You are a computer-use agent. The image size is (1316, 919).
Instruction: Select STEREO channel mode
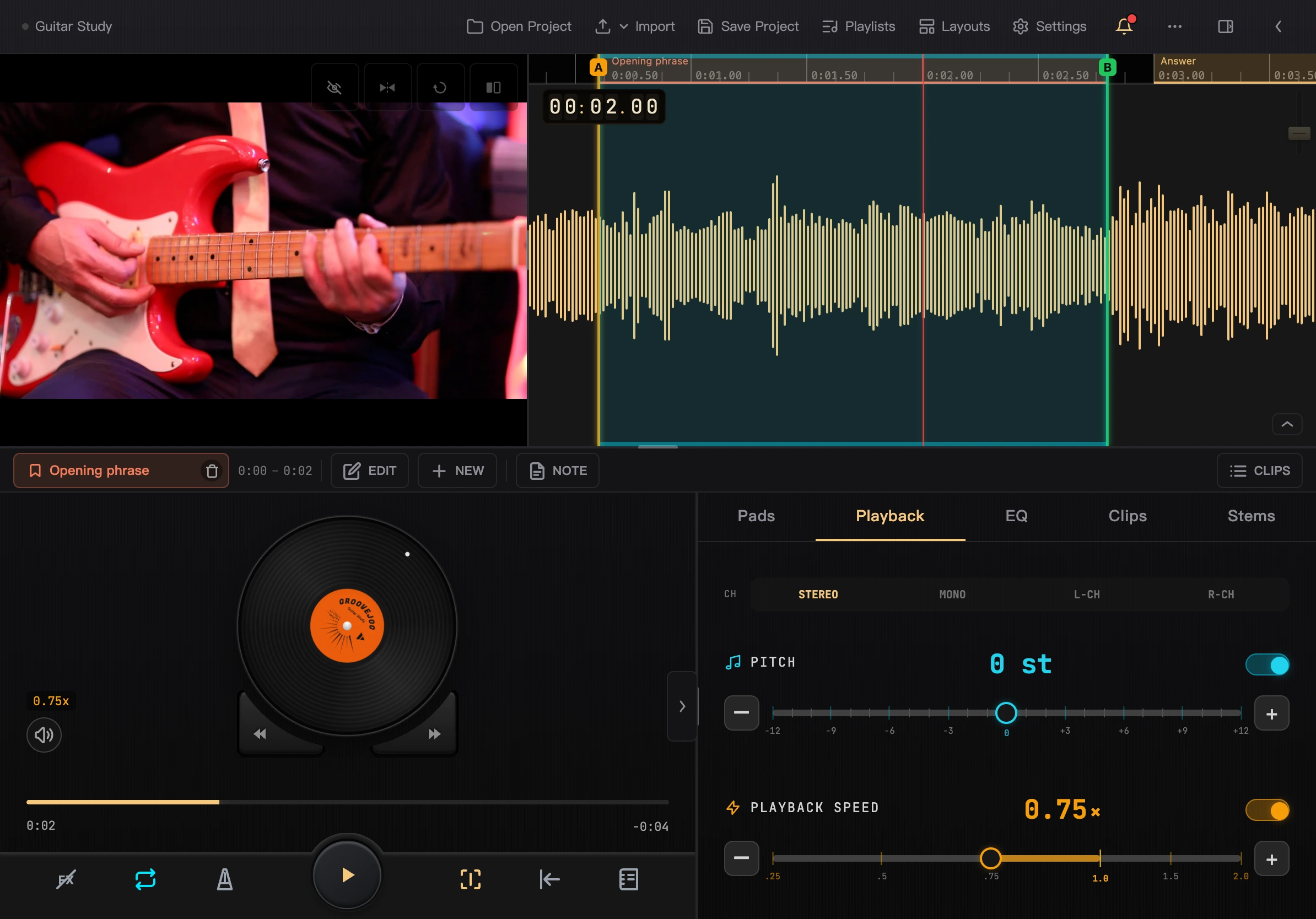click(x=818, y=594)
